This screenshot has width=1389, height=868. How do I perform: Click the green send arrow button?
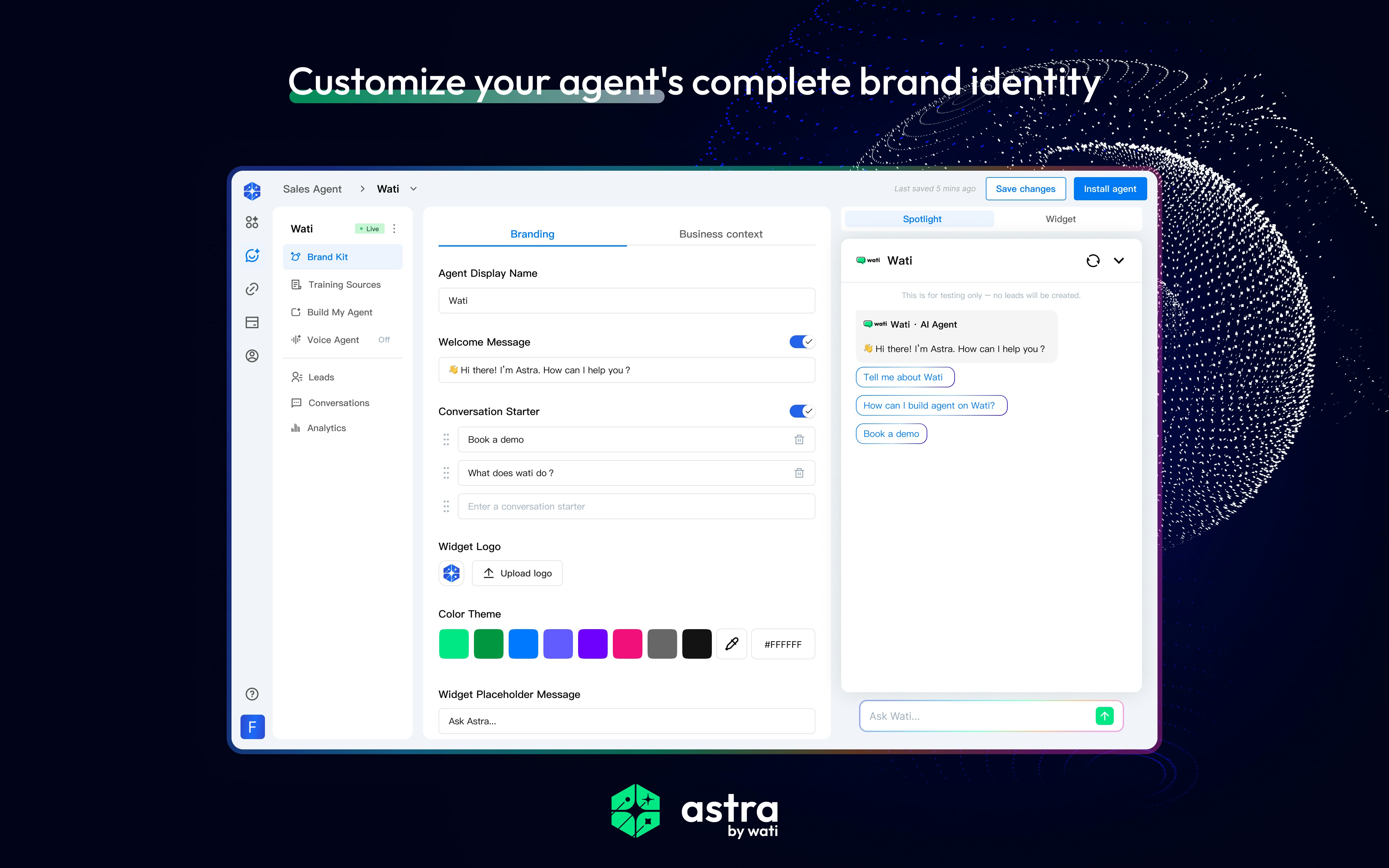coord(1104,716)
